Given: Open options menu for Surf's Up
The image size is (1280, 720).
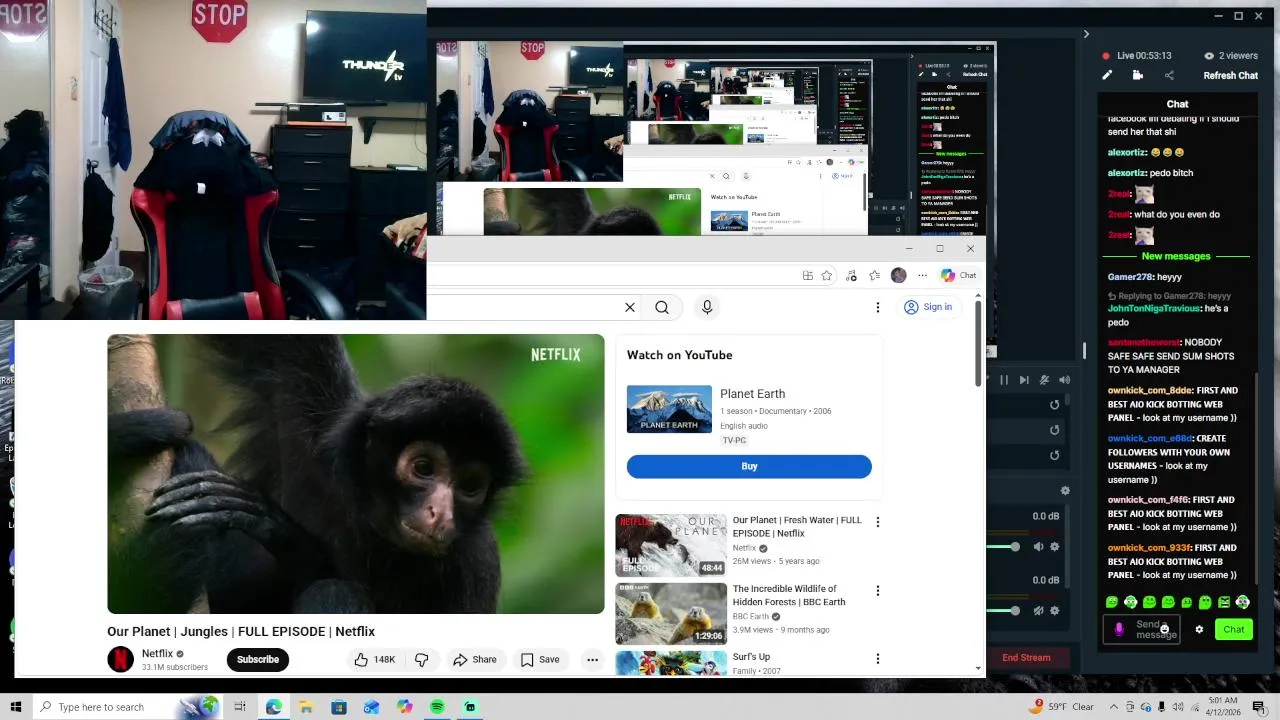Looking at the screenshot, I should tap(878, 658).
